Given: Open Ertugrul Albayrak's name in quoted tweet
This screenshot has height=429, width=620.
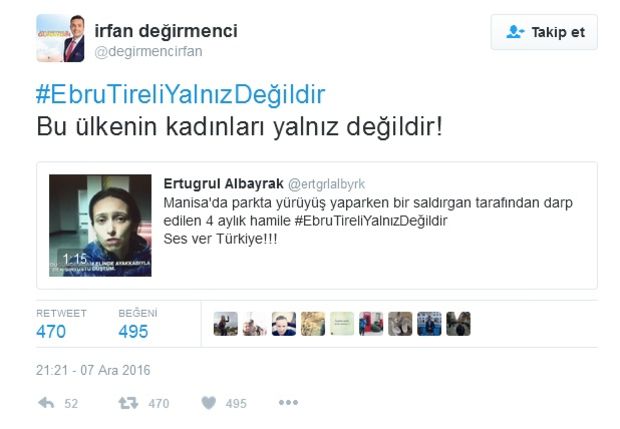Looking at the screenshot, I should [x=223, y=183].
